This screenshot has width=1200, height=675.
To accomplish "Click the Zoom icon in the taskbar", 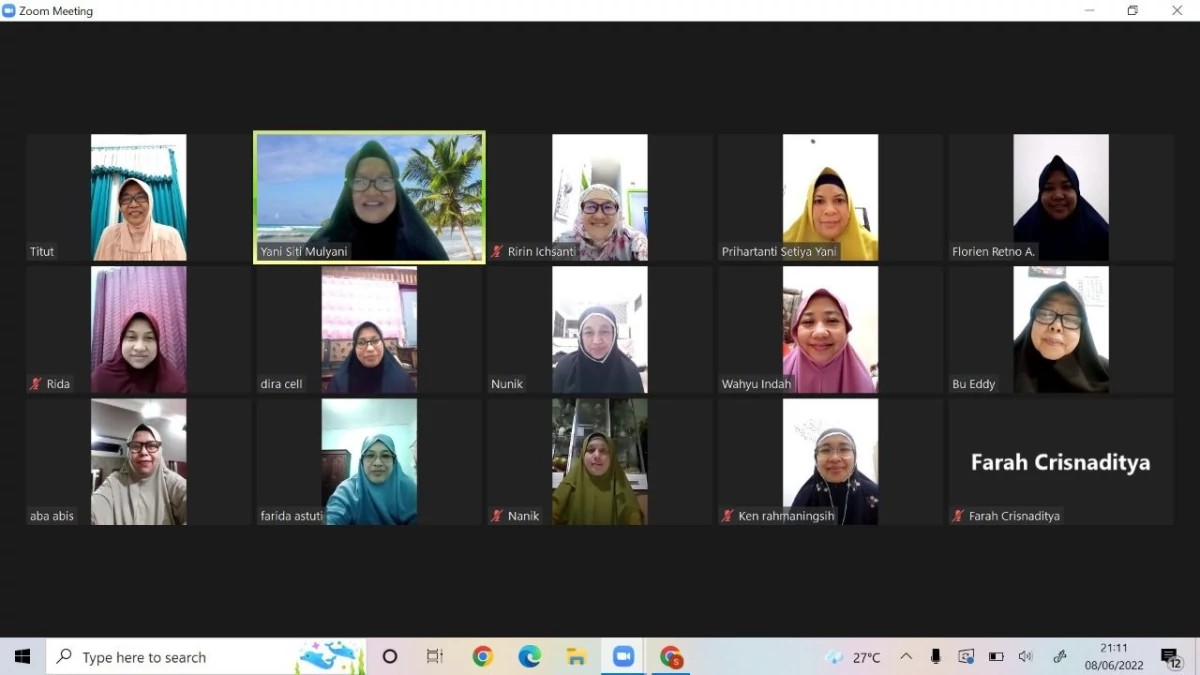I will coord(623,657).
